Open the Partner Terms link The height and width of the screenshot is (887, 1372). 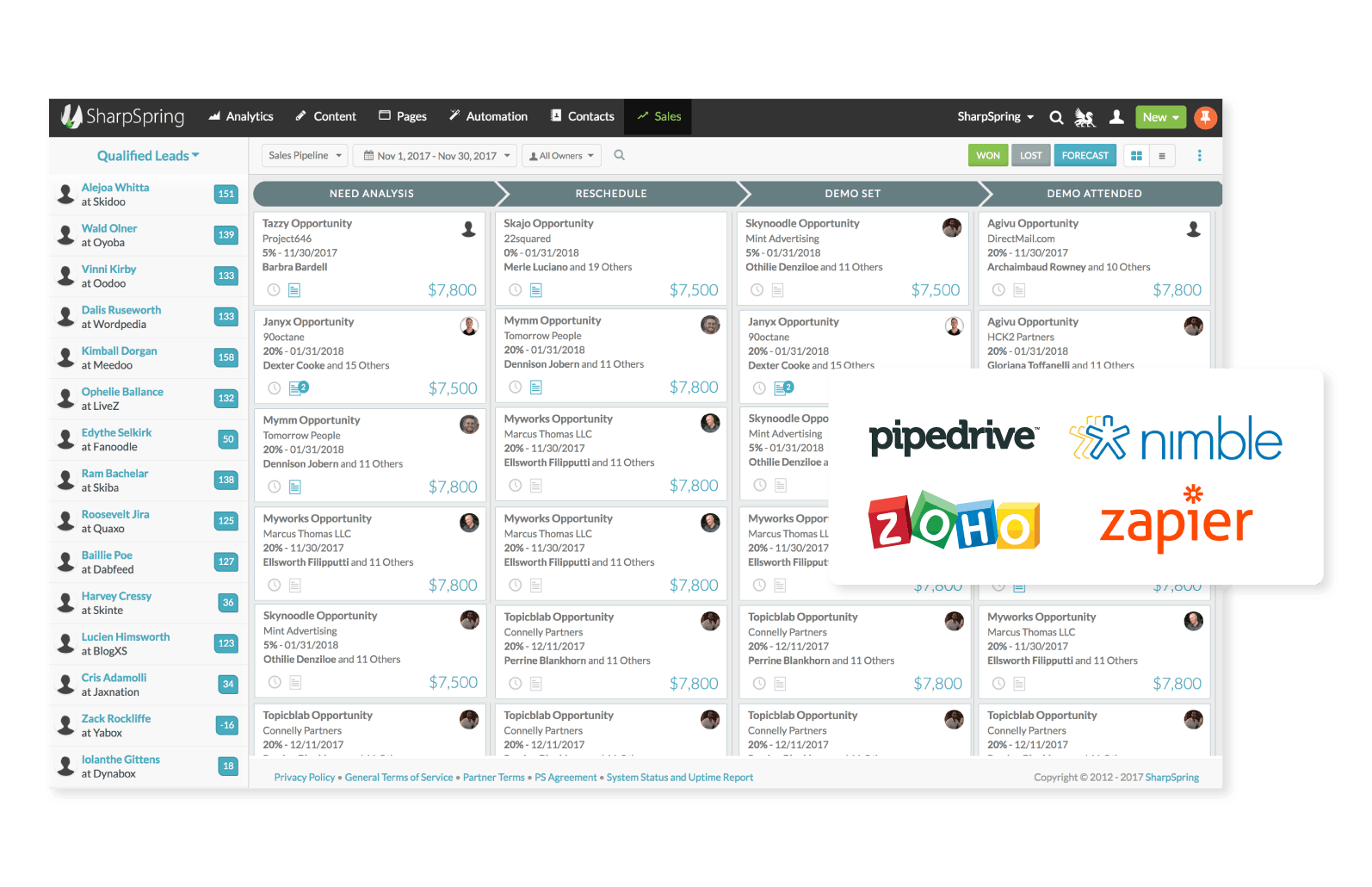494,778
